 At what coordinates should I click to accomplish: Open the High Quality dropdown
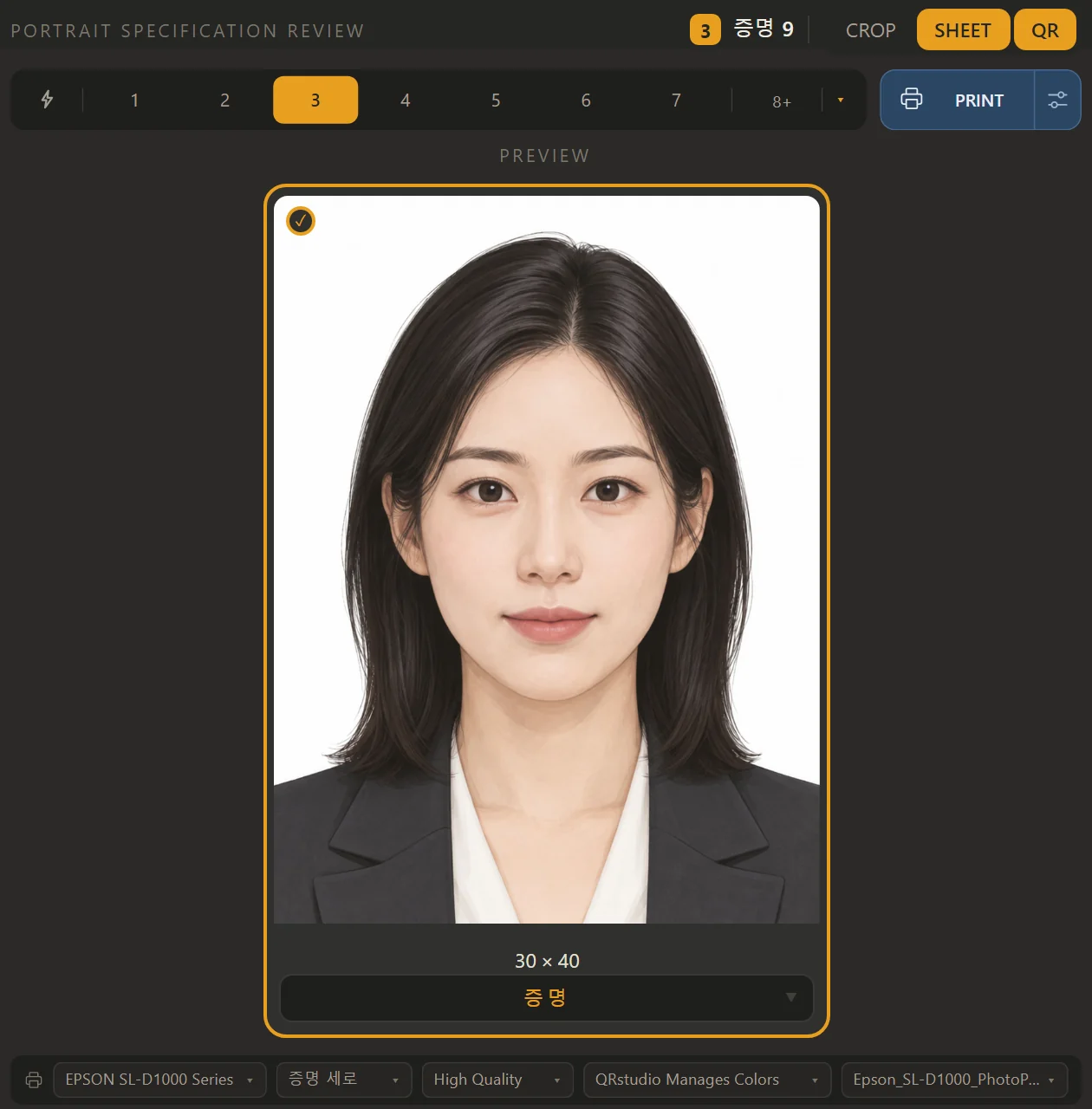pyautogui.click(x=497, y=1080)
